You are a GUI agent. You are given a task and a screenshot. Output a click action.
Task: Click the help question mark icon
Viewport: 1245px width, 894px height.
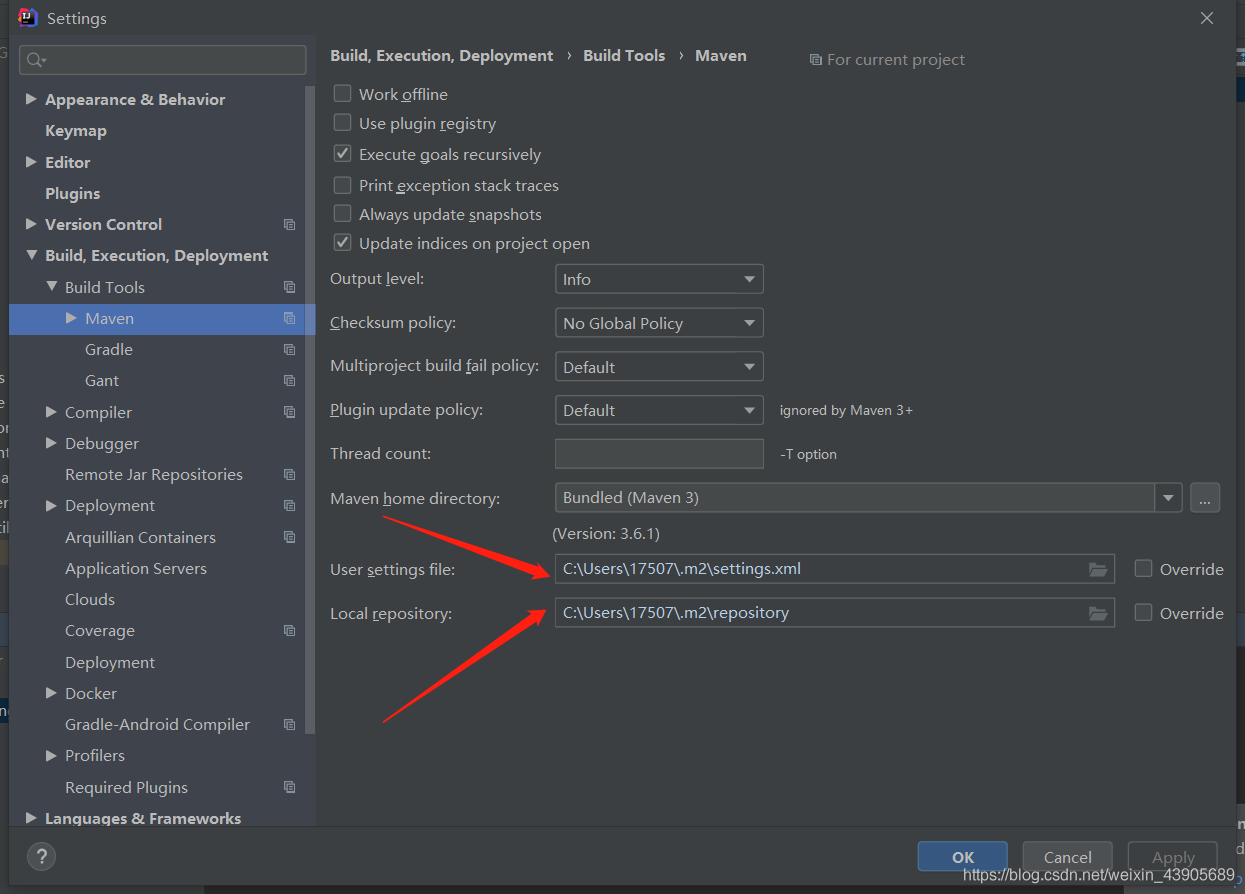click(x=41, y=856)
